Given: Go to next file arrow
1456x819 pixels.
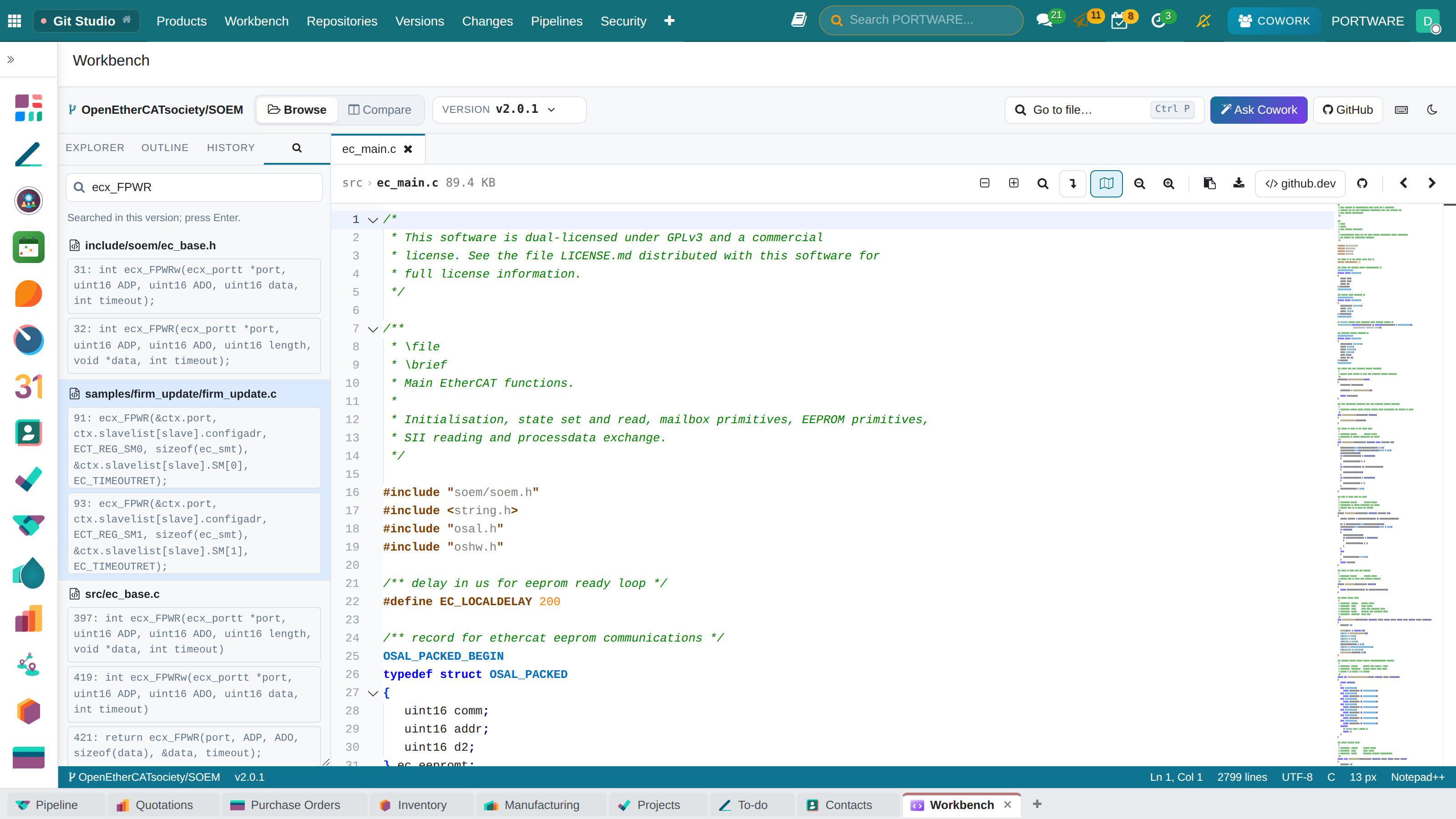Looking at the screenshot, I should [1432, 183].
